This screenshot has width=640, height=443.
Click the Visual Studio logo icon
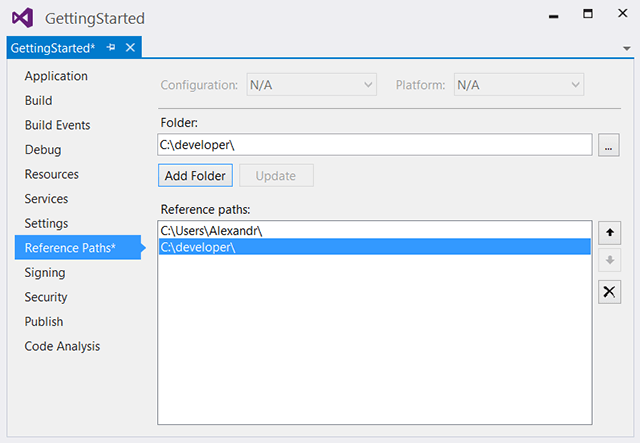(x=22, y=18)
